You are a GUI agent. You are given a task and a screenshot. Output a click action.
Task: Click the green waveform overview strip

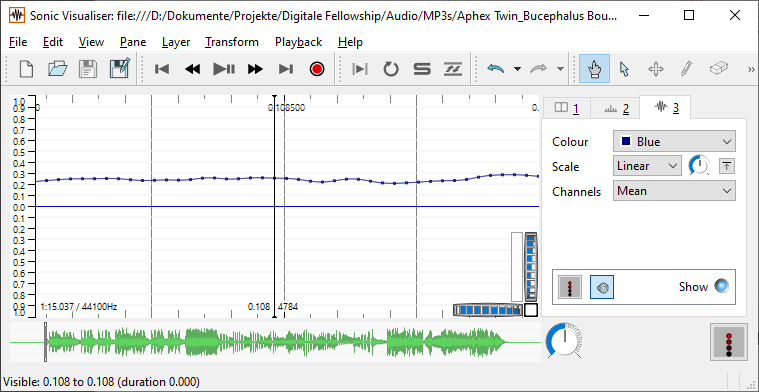(275, 342)
